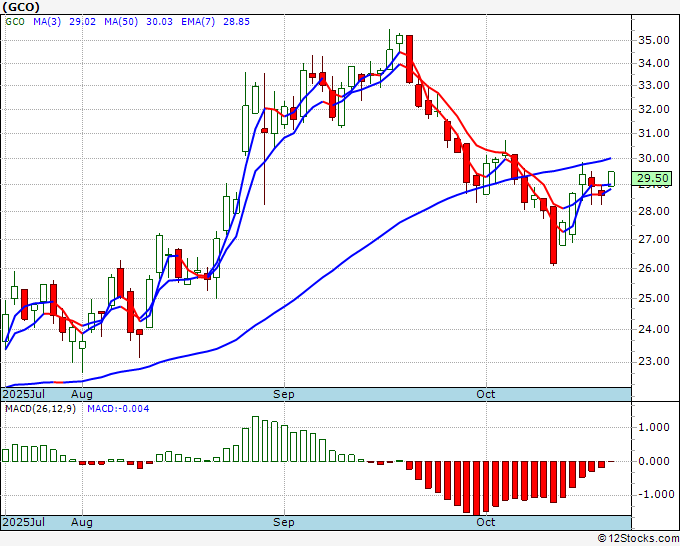Click the tallest green MACD histogram bar

pos(255,439)
